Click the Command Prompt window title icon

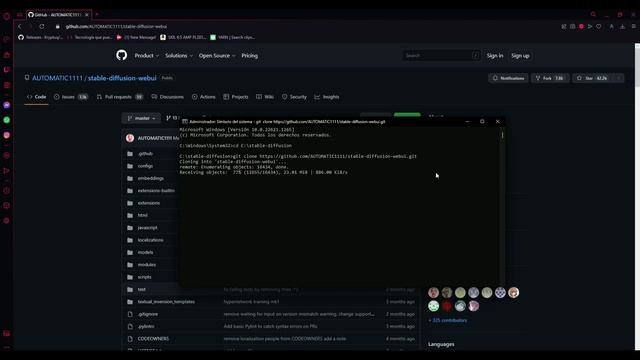[x=184, y=122]
